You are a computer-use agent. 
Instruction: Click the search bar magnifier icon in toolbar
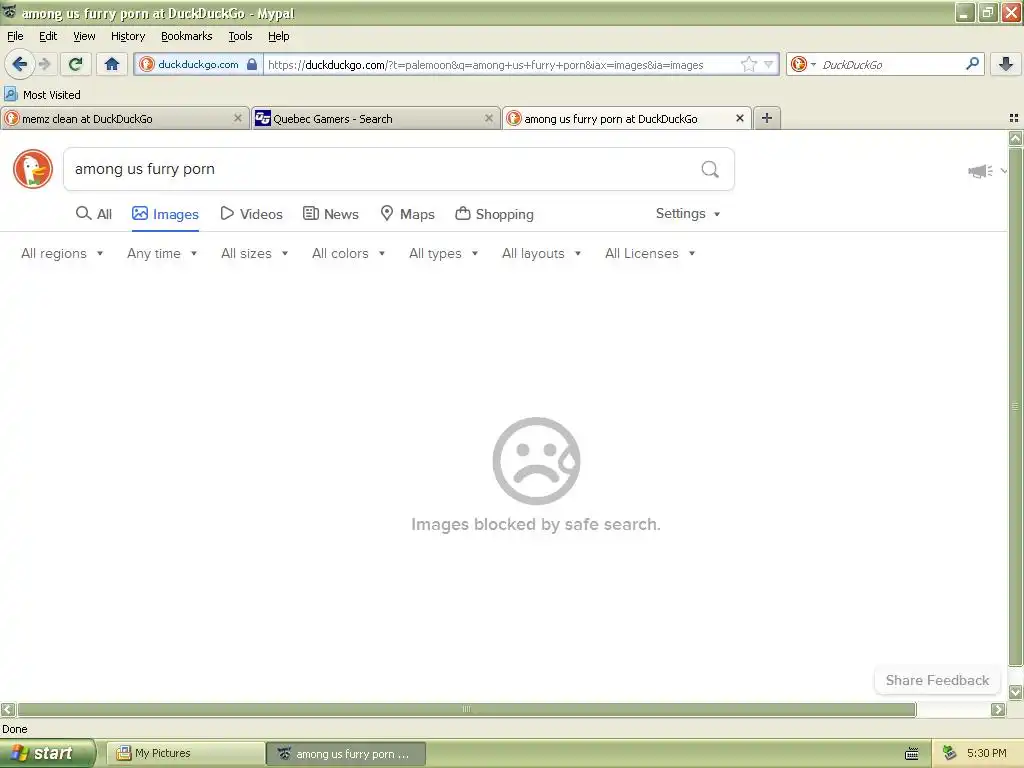pyautogui.click(x=972, y=64)
